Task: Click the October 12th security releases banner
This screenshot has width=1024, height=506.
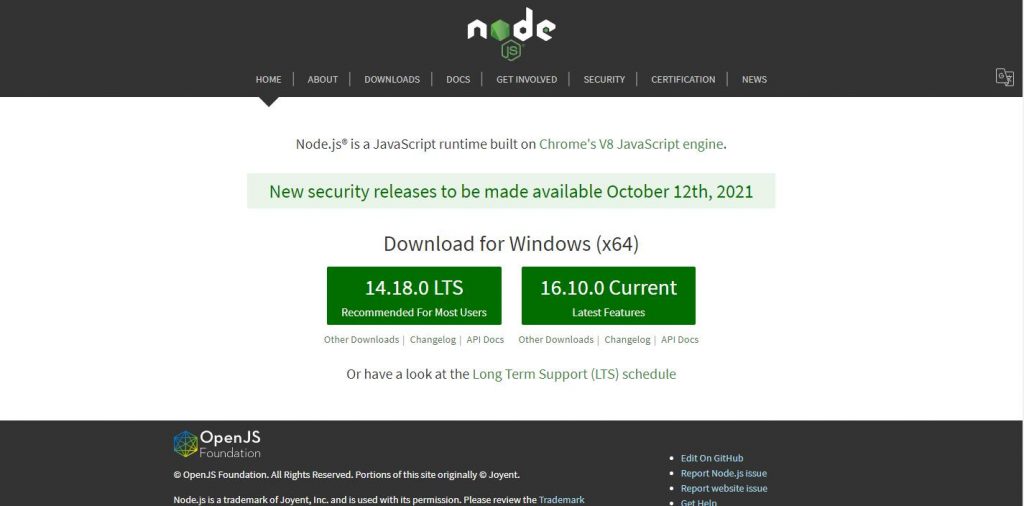Action: click(511, 191)
